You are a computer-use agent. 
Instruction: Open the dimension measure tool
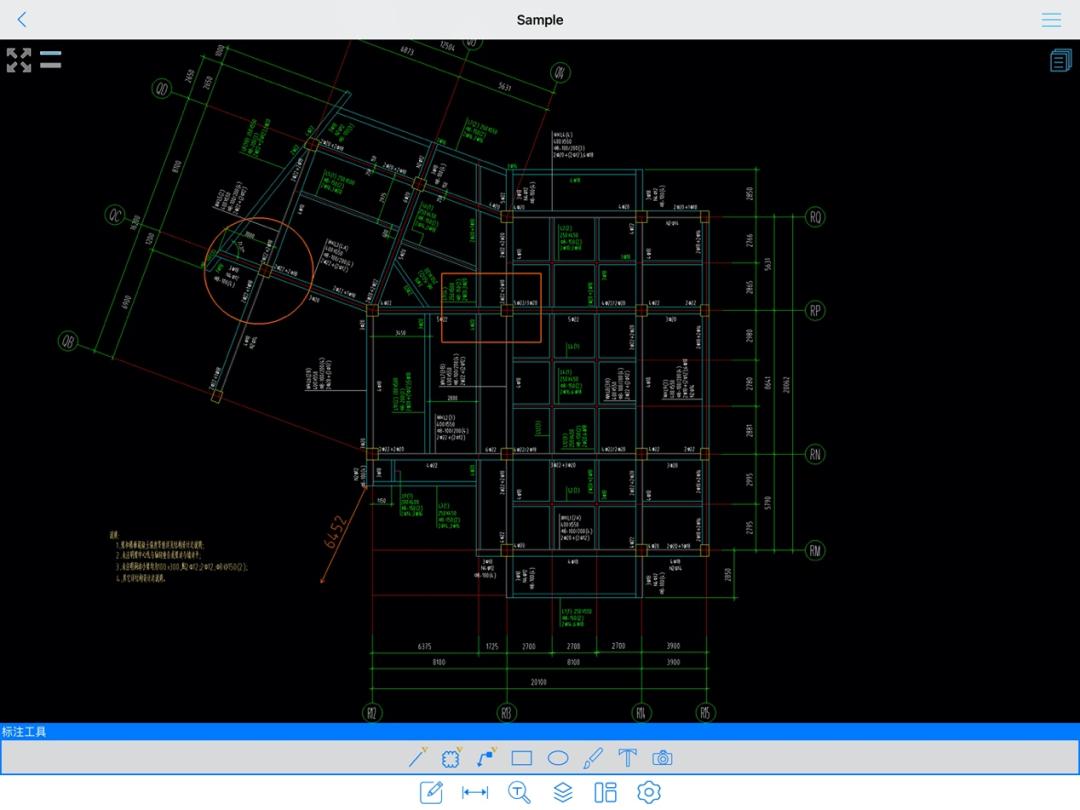click(475, 793)
